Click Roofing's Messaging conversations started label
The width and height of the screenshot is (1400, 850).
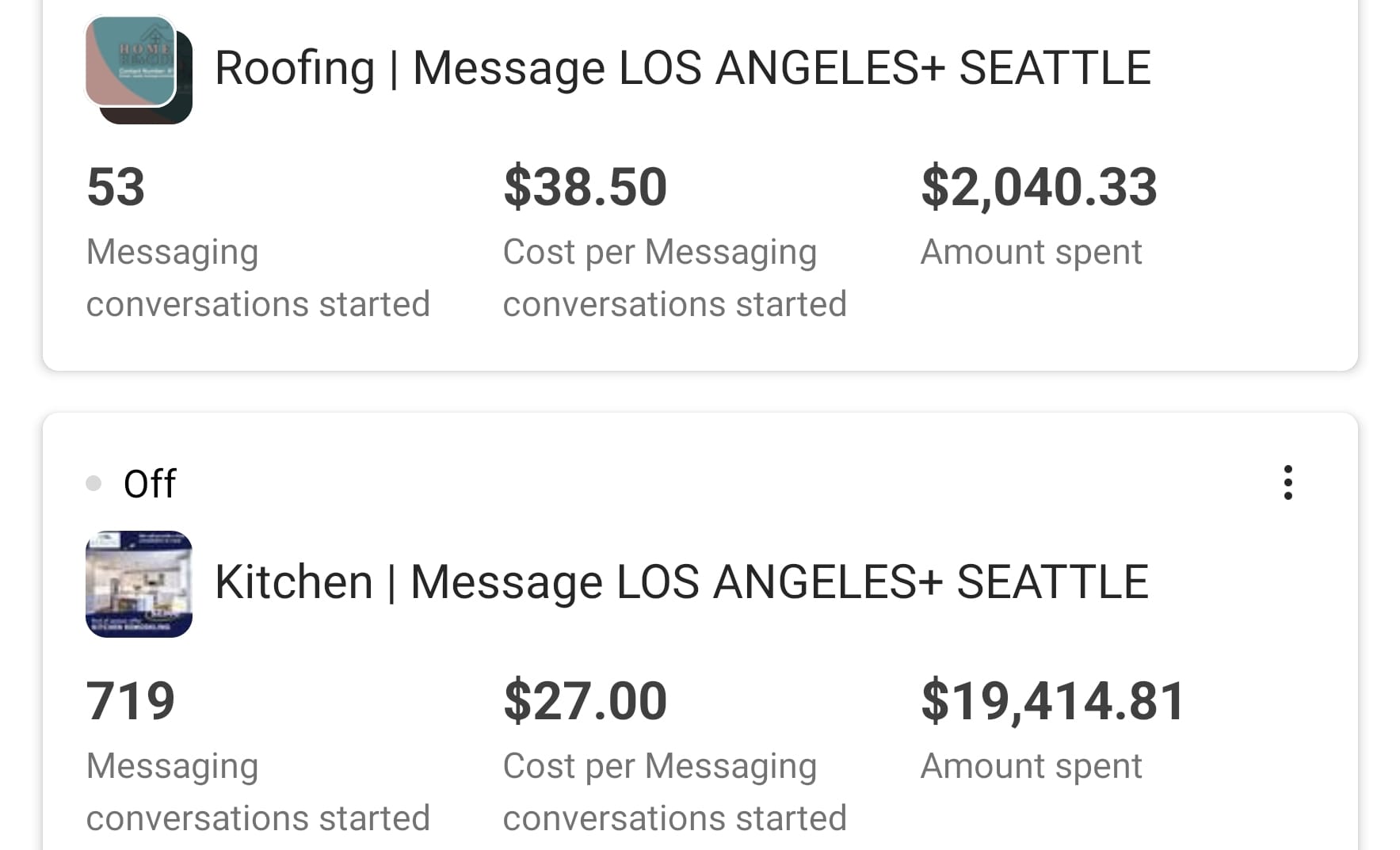[x=257, y=278]
